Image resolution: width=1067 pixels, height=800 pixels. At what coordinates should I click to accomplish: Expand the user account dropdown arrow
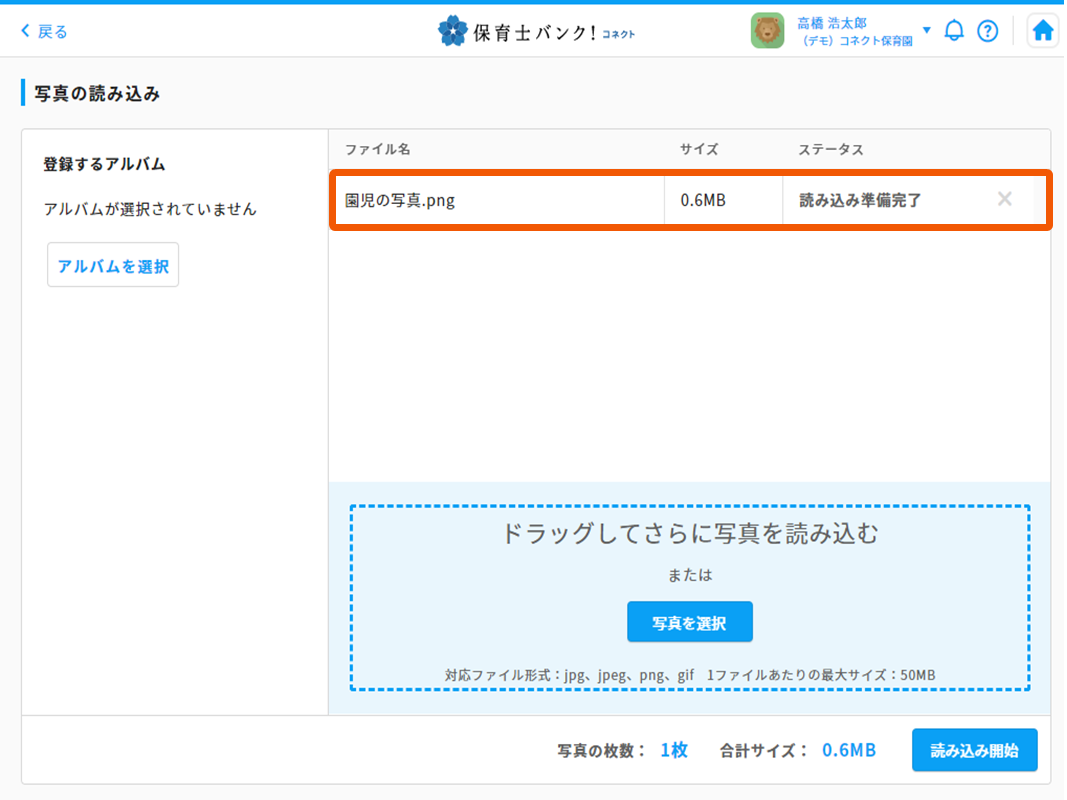click(x=926, y=30)
